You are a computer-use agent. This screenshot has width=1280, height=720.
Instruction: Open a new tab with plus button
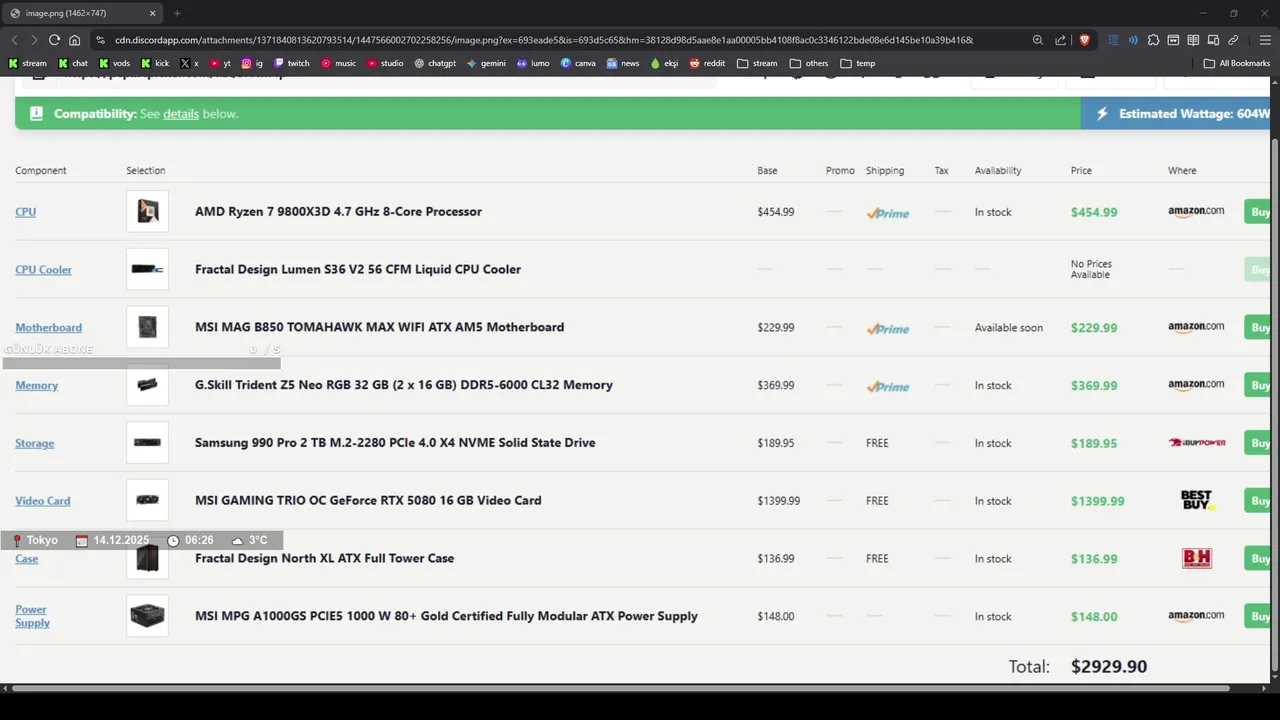click(177, 13)
